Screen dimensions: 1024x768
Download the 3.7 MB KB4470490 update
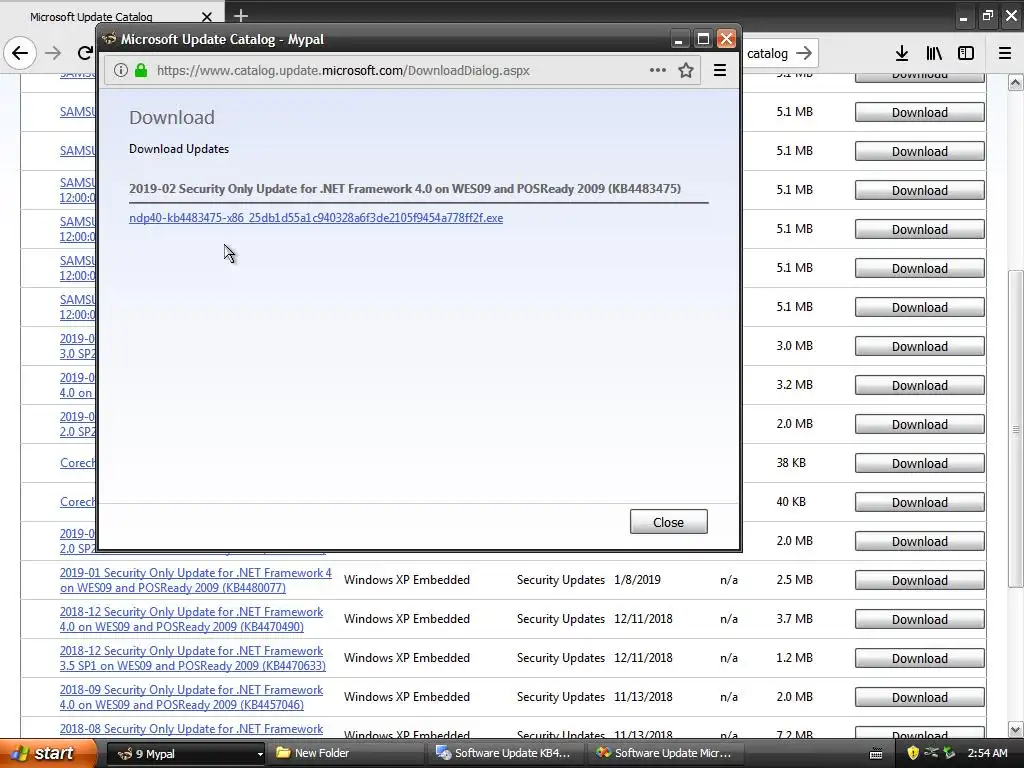tap(920, 619)
